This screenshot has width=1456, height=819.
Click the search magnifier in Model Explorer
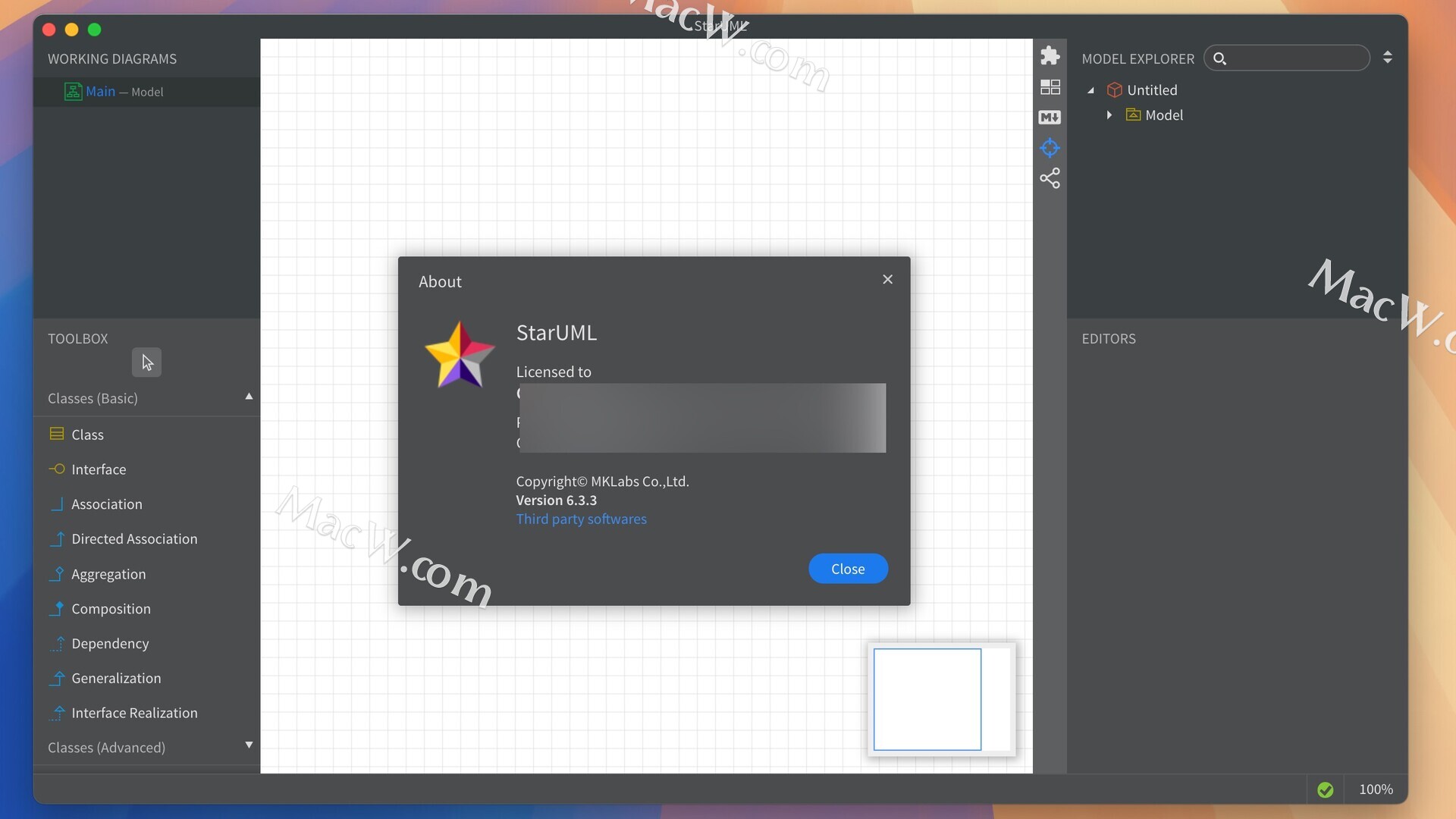pos(1219,58)
